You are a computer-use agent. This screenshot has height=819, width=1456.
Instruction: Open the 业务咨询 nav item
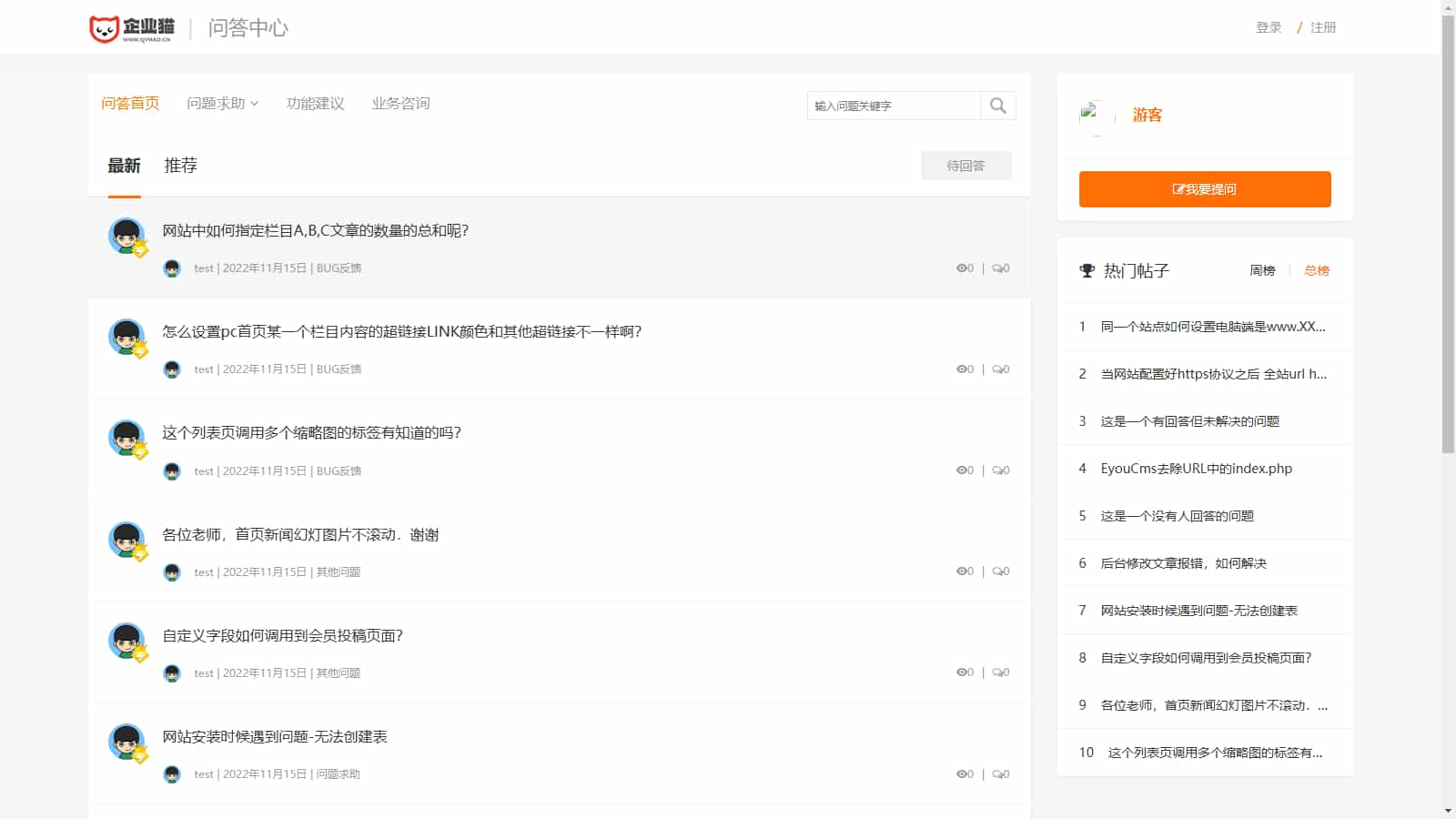(400, 104)
